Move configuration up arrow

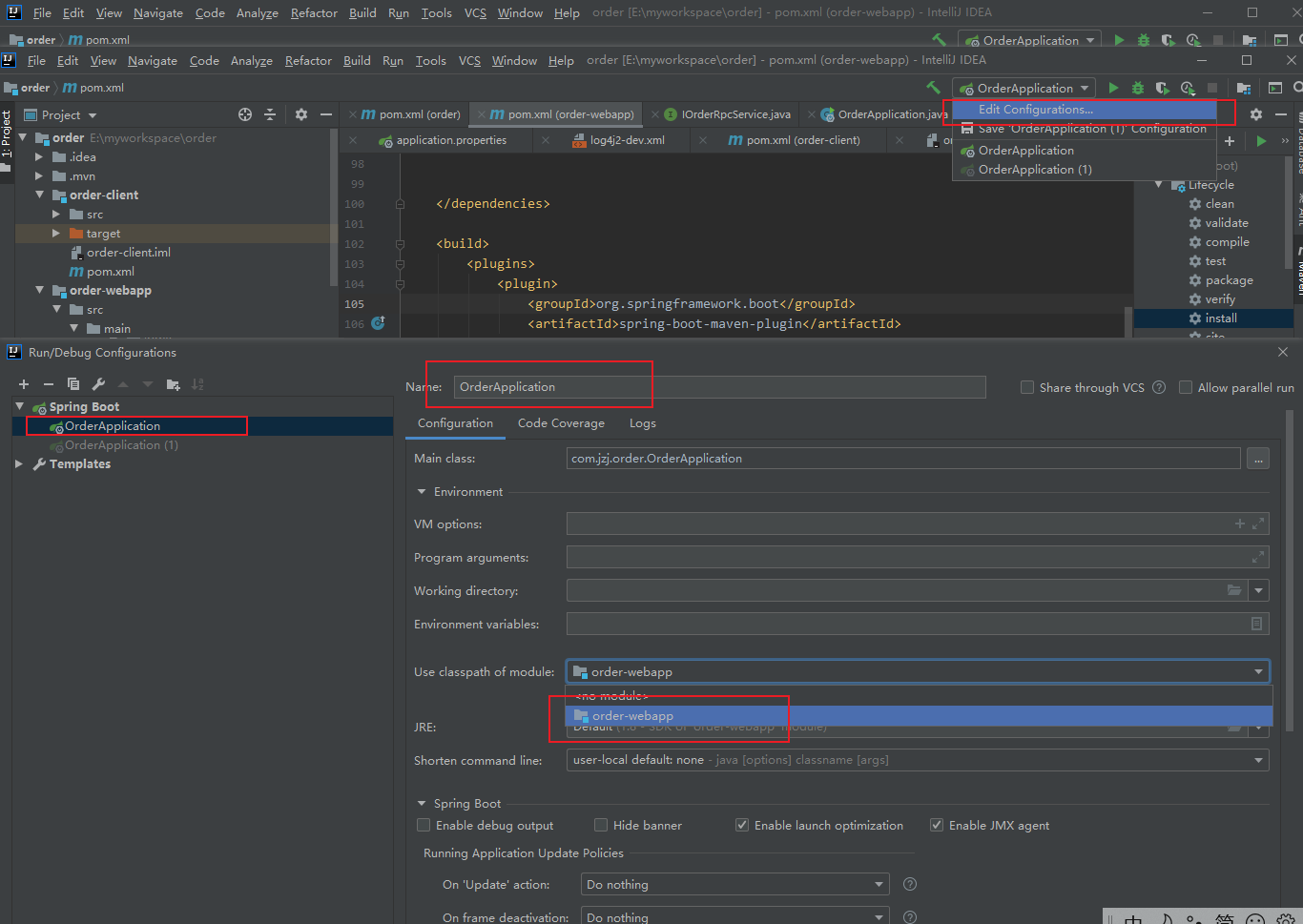tap(123, 384)
